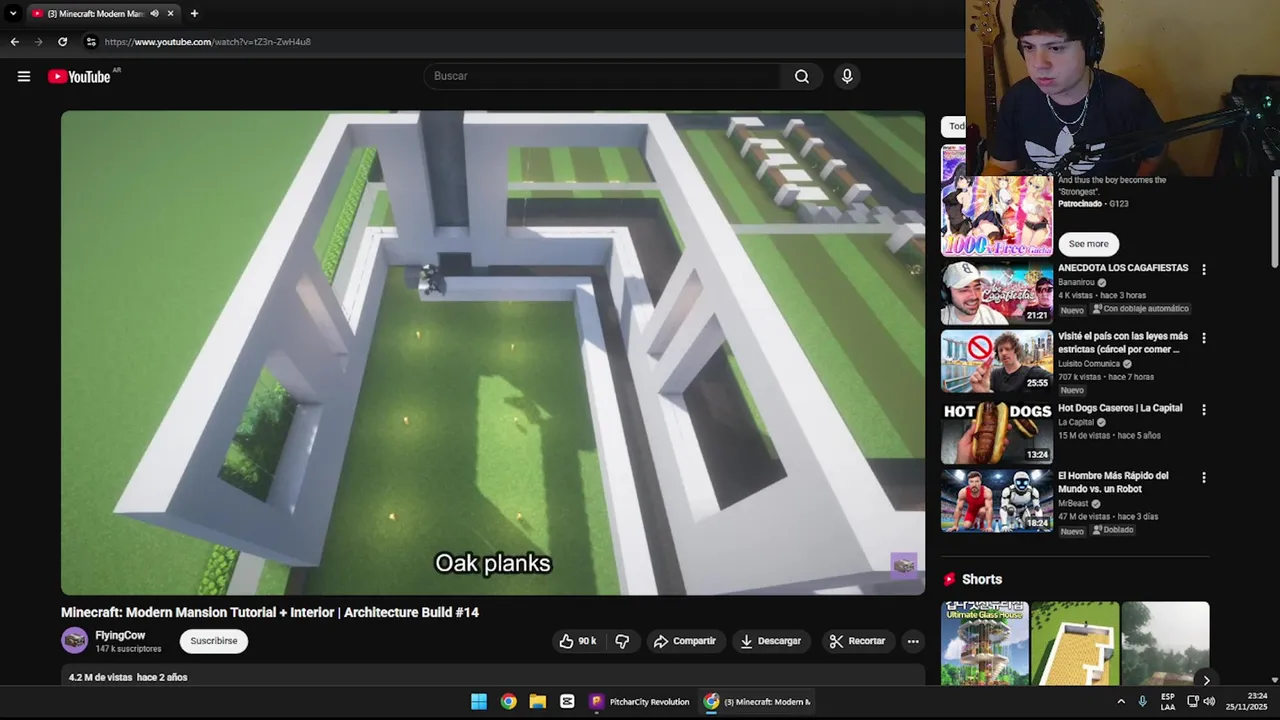The width and height of the screenshot is (1280, 720).
Task: Open options menu for Hot Dogs Caseros
Action: click(x=1204, y=410)
